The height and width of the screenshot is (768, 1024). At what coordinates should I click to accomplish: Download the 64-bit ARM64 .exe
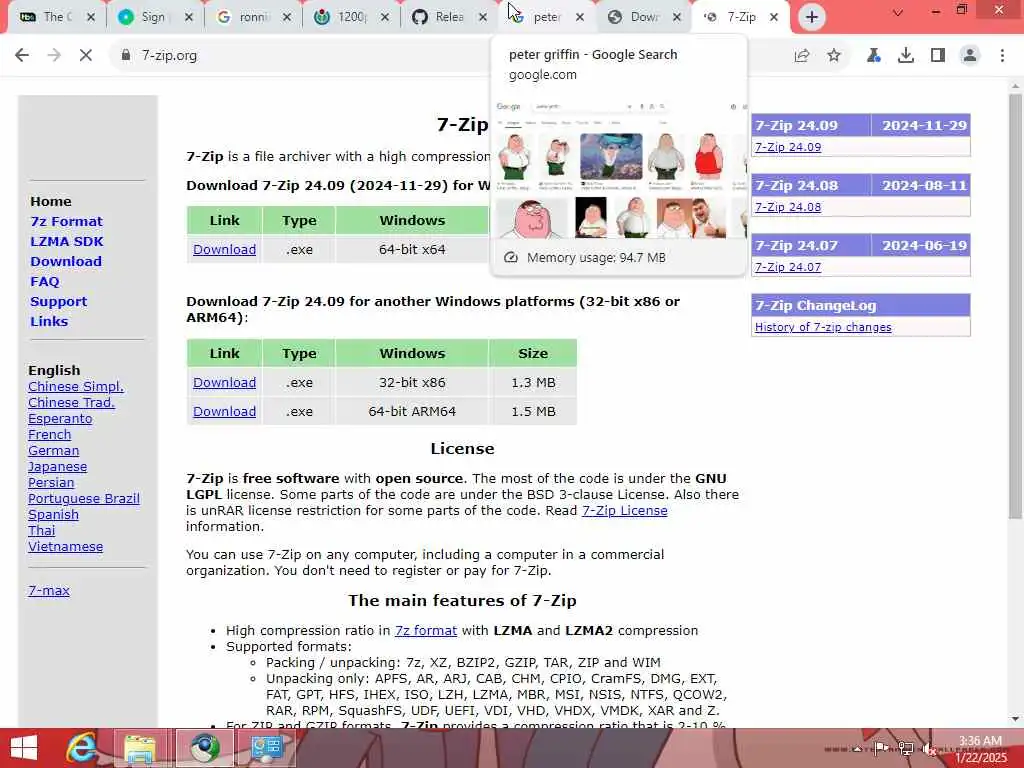pyautogui.click(x=225, y=411)
